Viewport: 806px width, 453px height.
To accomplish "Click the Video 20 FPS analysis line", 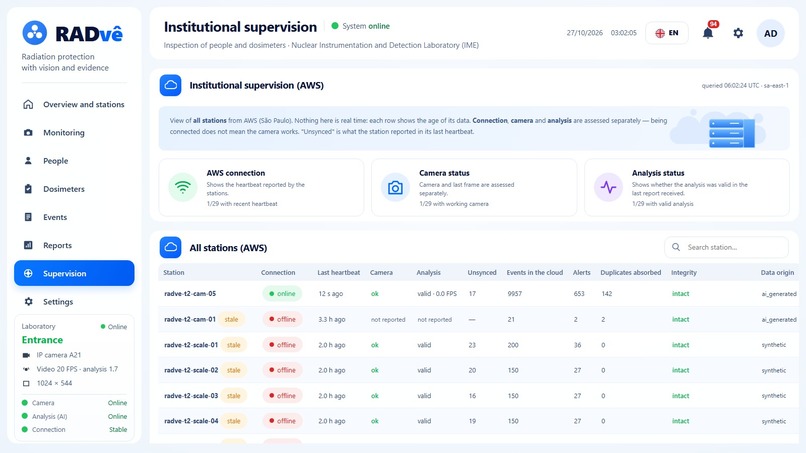I will pyautogui.click(x=70, y=369).
